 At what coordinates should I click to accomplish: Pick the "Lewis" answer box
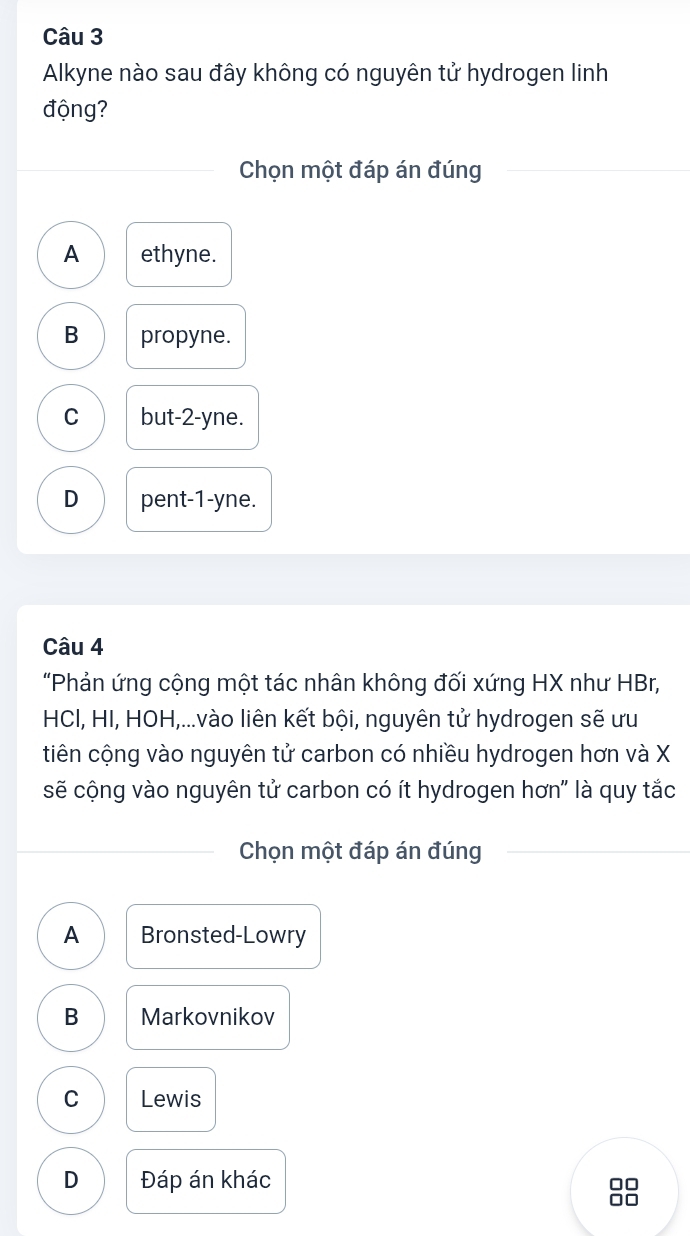click(171, 1099)
